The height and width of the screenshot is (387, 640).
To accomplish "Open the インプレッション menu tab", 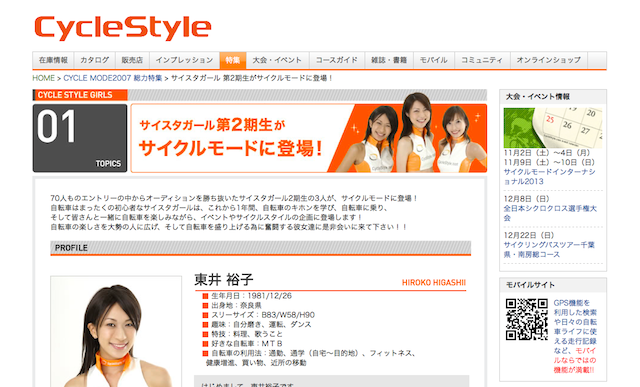I will [184, 60].
